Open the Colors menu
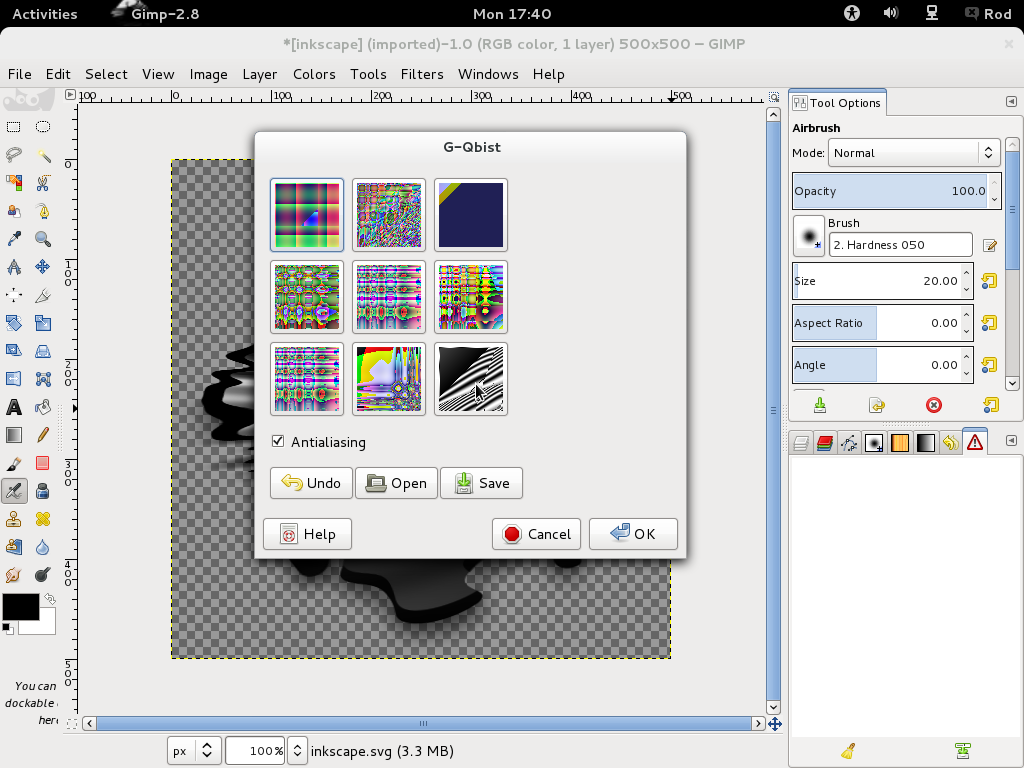 [314, 74]
